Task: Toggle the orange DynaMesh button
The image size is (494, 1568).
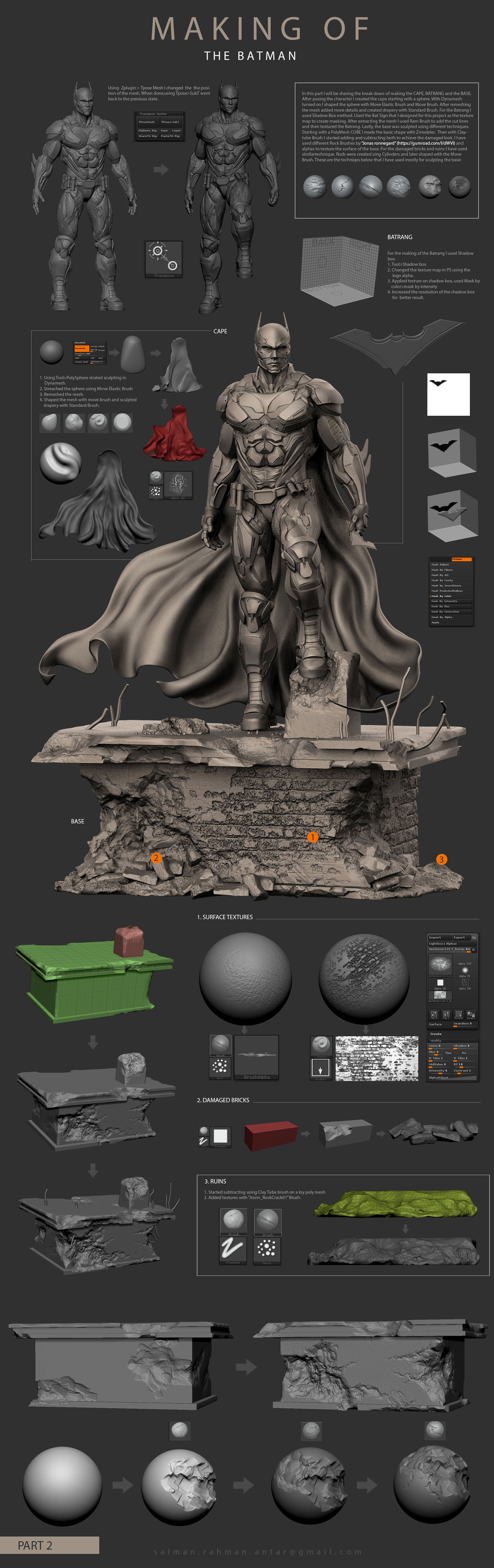Action: 82,348
